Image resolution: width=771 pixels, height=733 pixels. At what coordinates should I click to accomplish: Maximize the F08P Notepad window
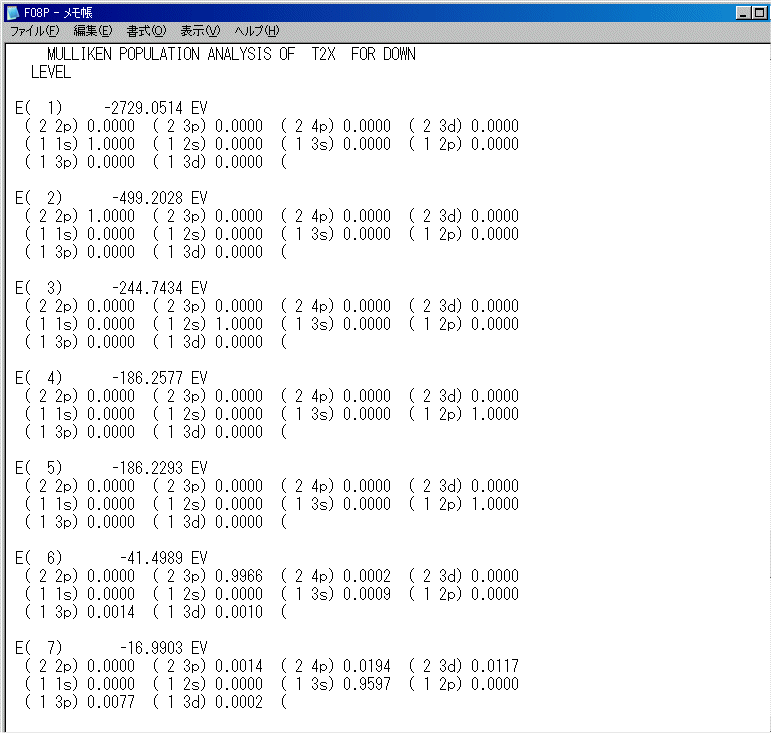point(760,13)
